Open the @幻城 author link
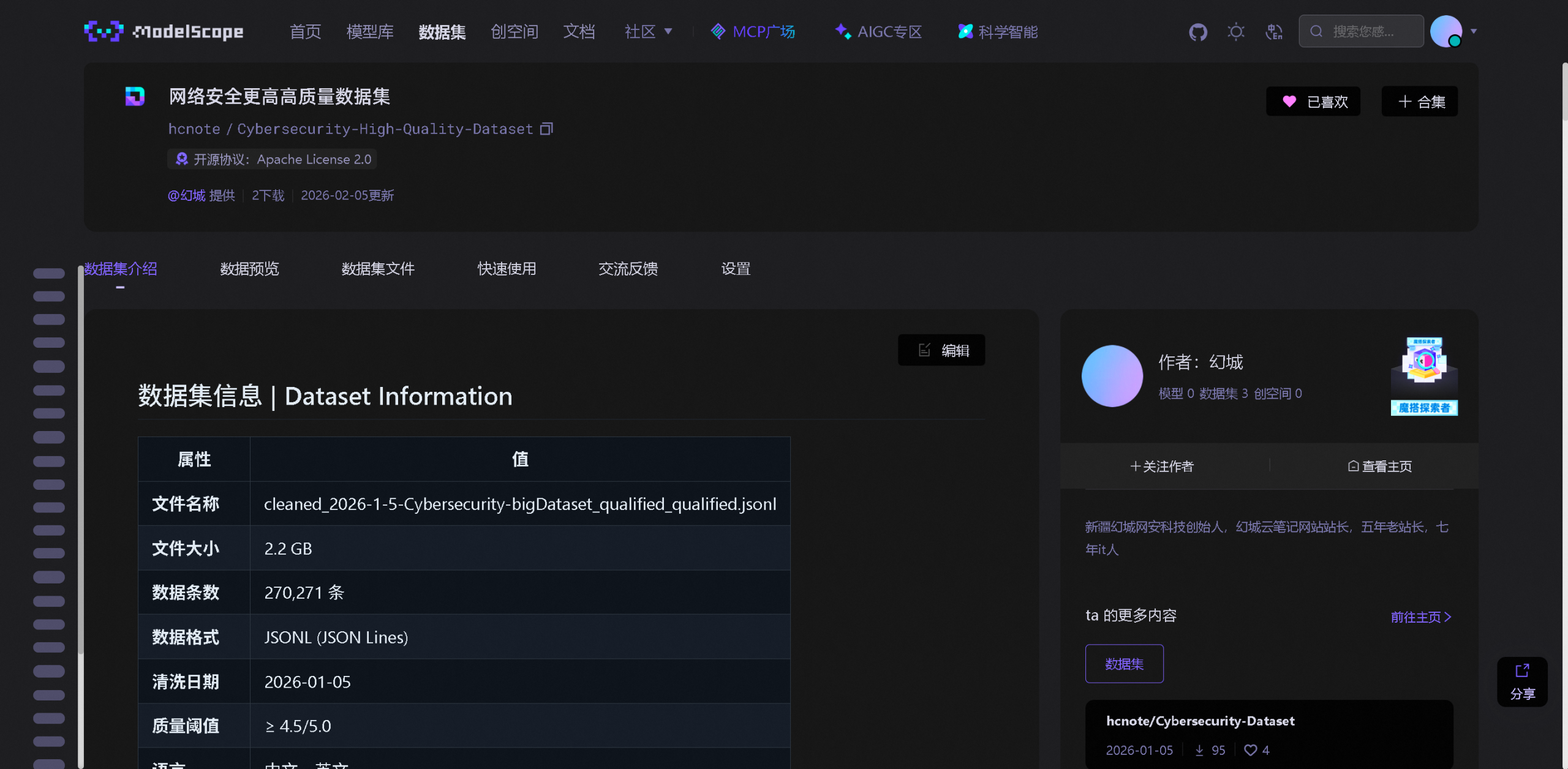The image size is (1568, 769). pos(186,195)
